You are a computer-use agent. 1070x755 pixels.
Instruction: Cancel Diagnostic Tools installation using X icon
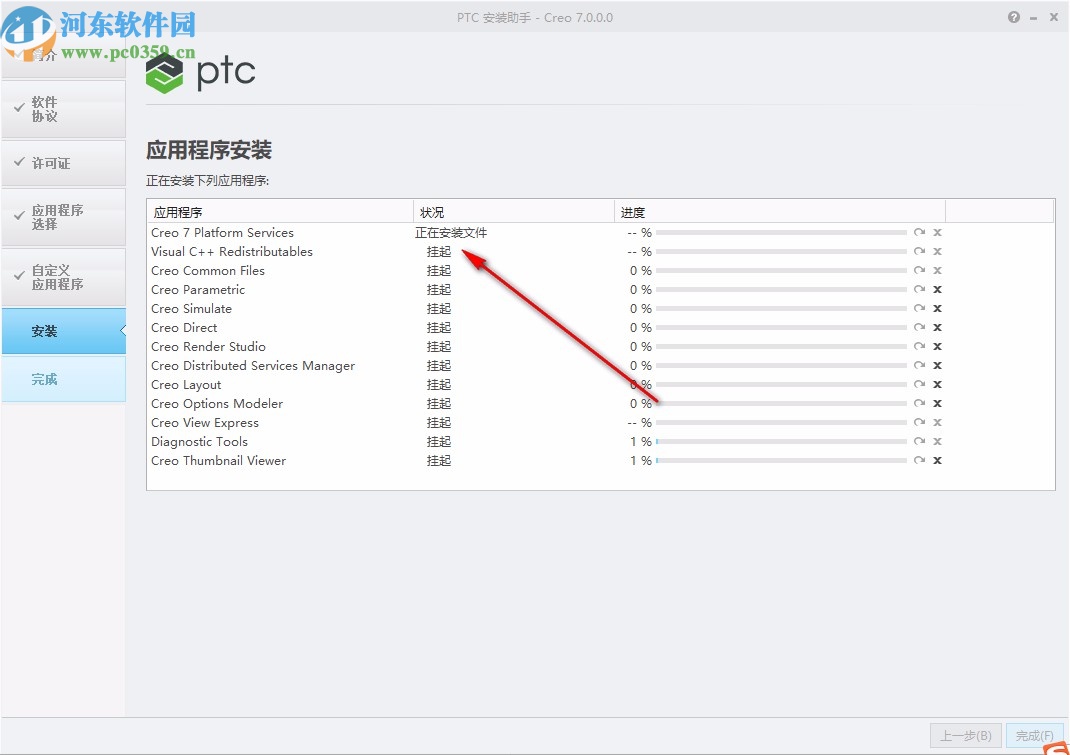coord(937,441)
